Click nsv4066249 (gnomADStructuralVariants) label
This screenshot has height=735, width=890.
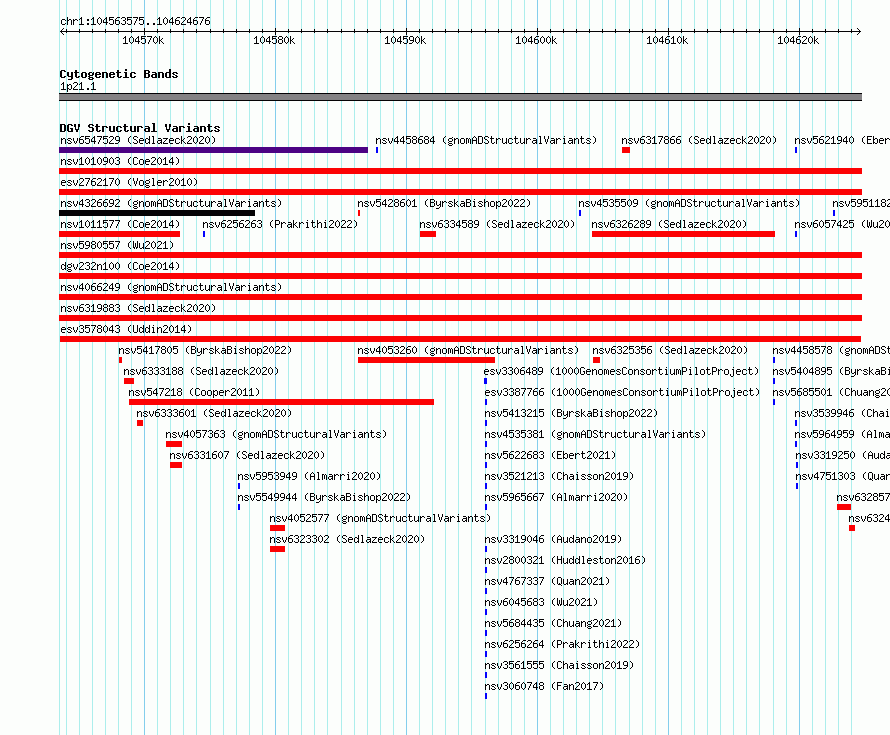click(x=171, y=287)
